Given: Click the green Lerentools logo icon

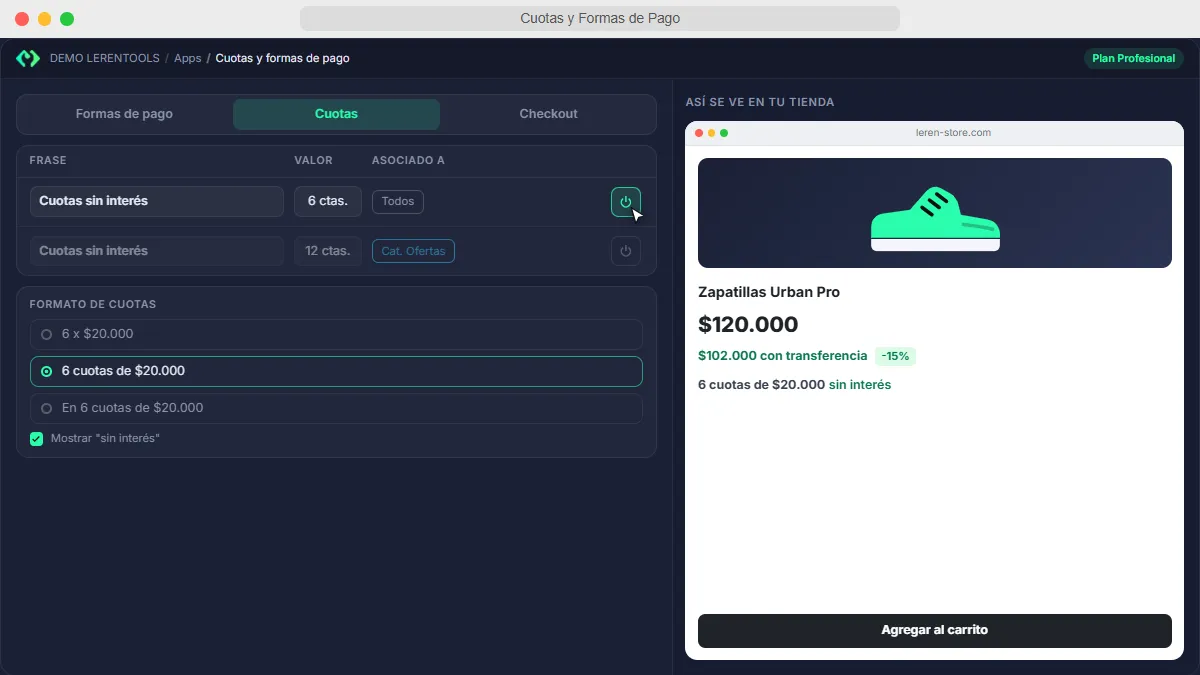Looking at the screenshot, I should point(27,58).
